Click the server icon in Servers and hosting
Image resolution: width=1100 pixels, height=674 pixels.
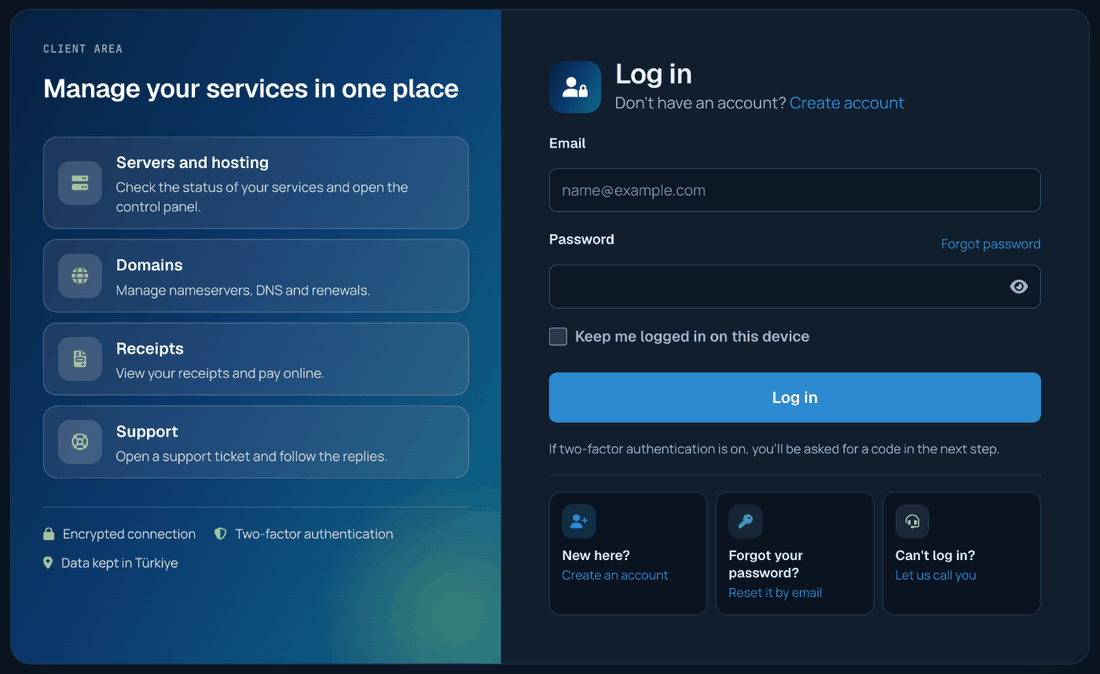pyautogui.click(x=80, y=183)
